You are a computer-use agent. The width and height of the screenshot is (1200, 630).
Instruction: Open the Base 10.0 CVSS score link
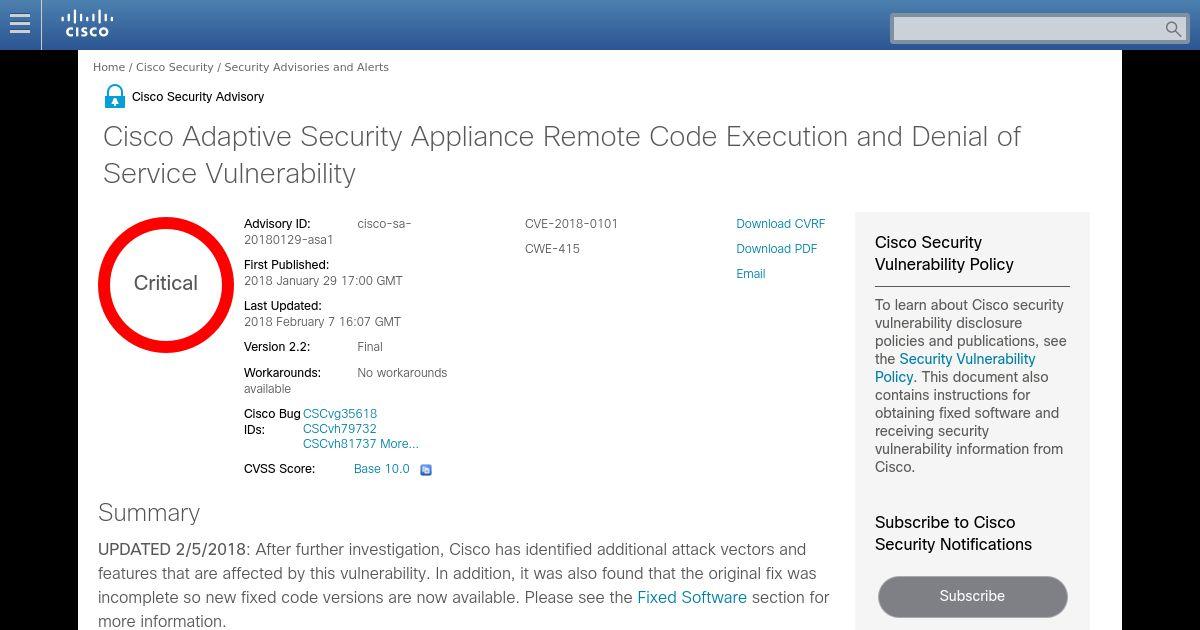tap(382, 469)
